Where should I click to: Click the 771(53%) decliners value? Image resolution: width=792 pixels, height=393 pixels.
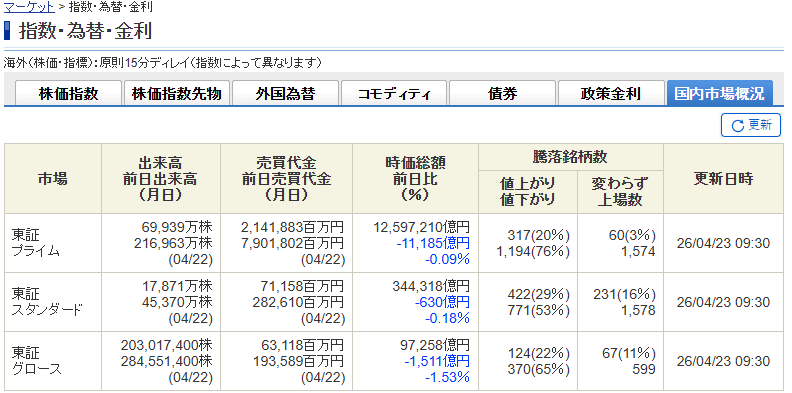point(539,310)
